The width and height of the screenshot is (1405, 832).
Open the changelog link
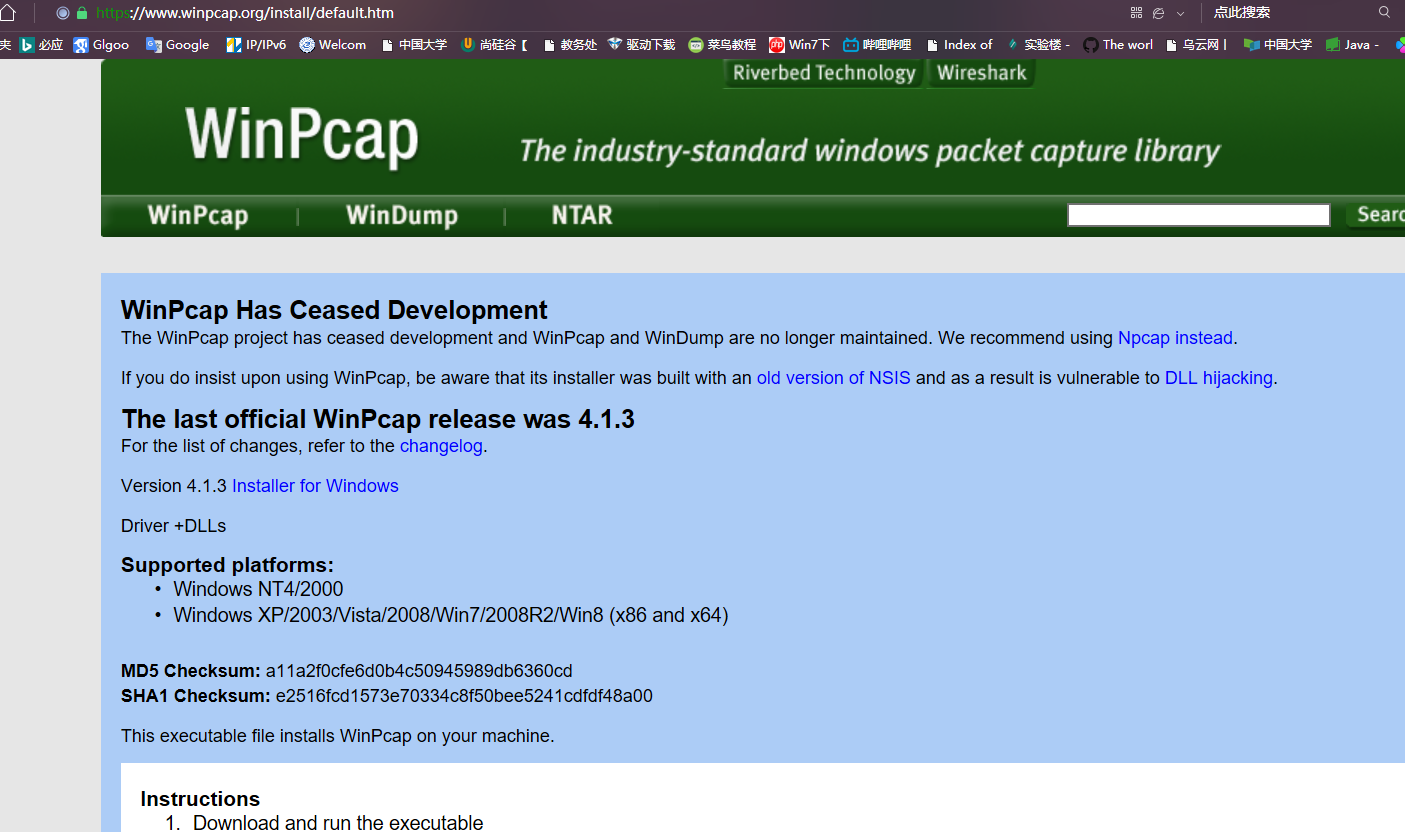[x=441, y=446]
